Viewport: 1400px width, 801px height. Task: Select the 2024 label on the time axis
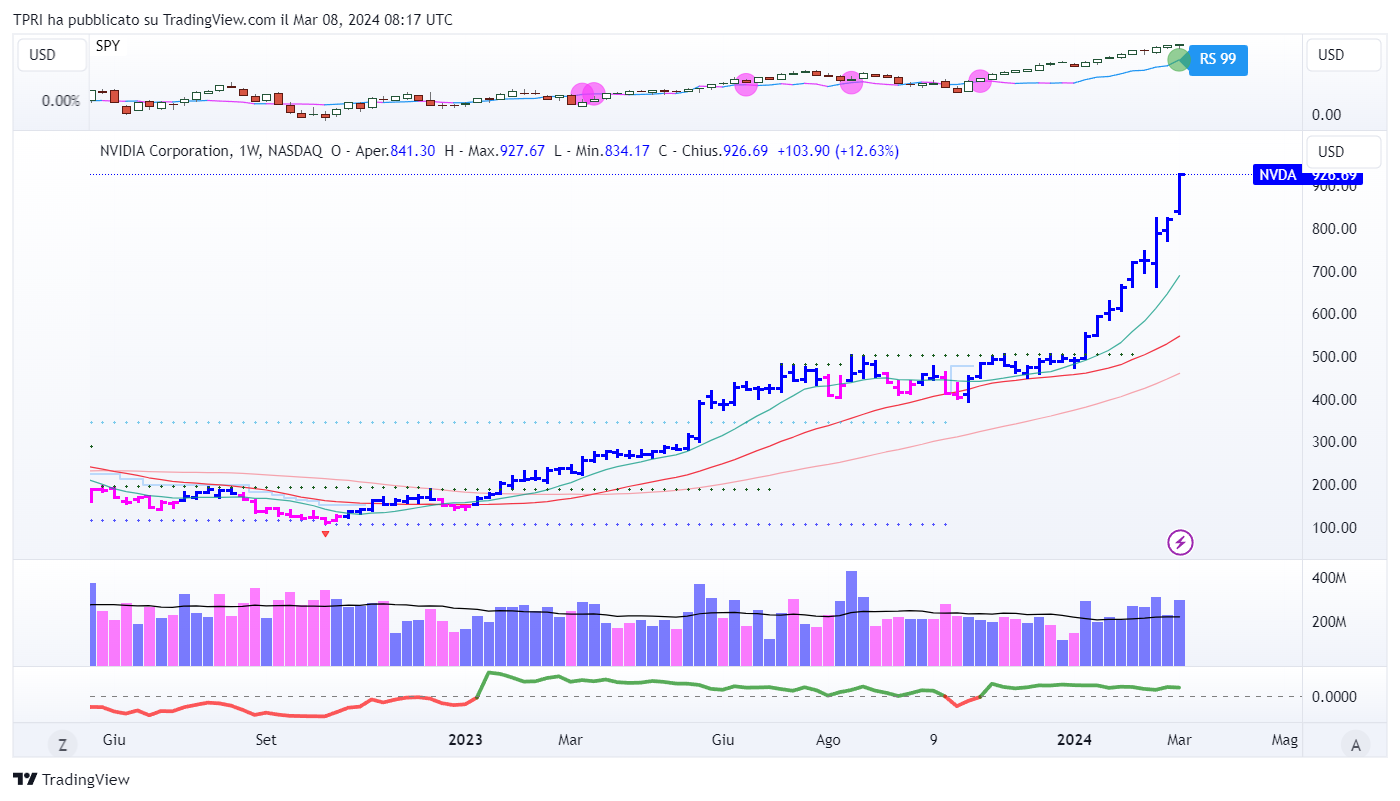click(x=1075, y=740)
